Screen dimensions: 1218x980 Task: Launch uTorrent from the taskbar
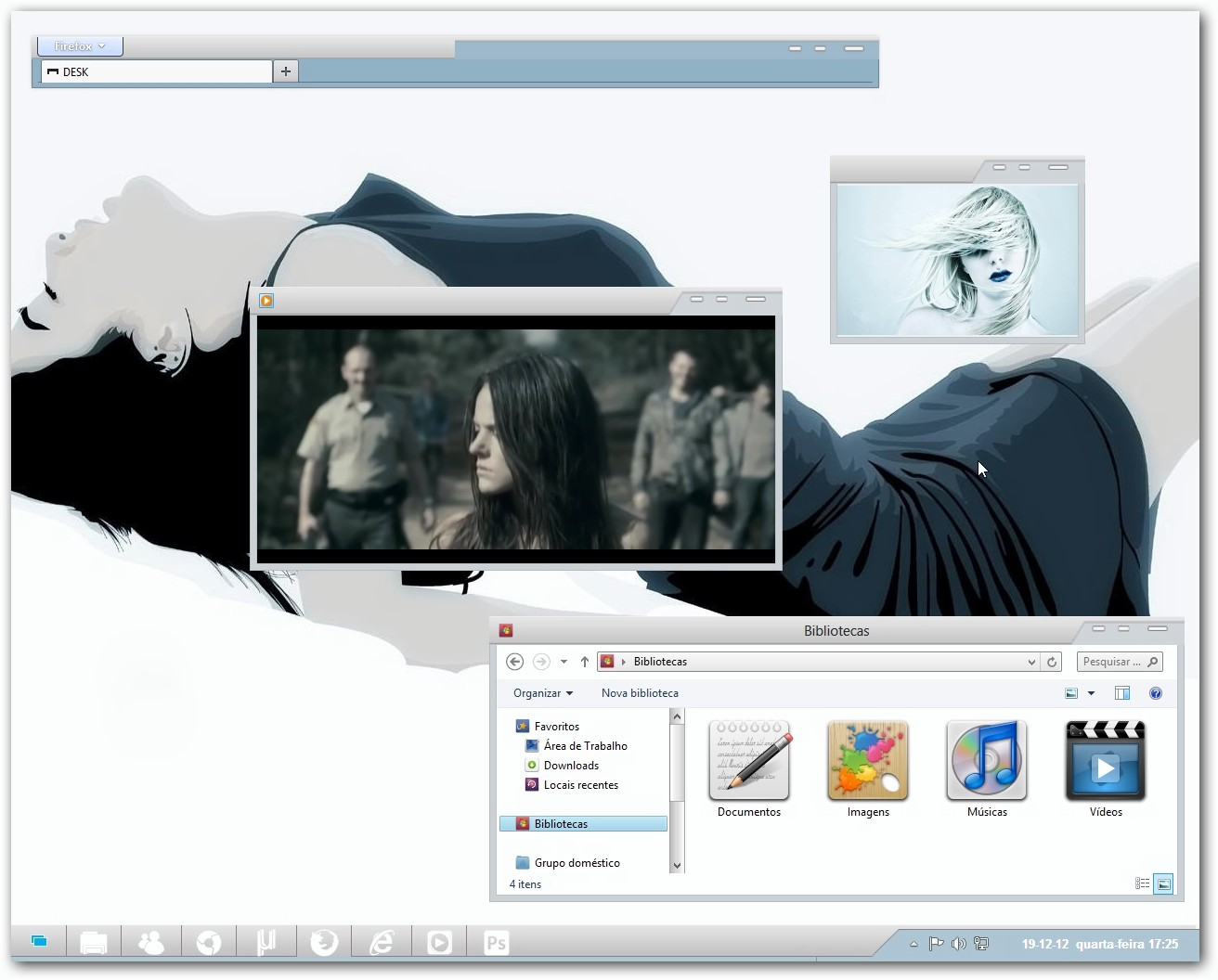click(x=266, y=943)
